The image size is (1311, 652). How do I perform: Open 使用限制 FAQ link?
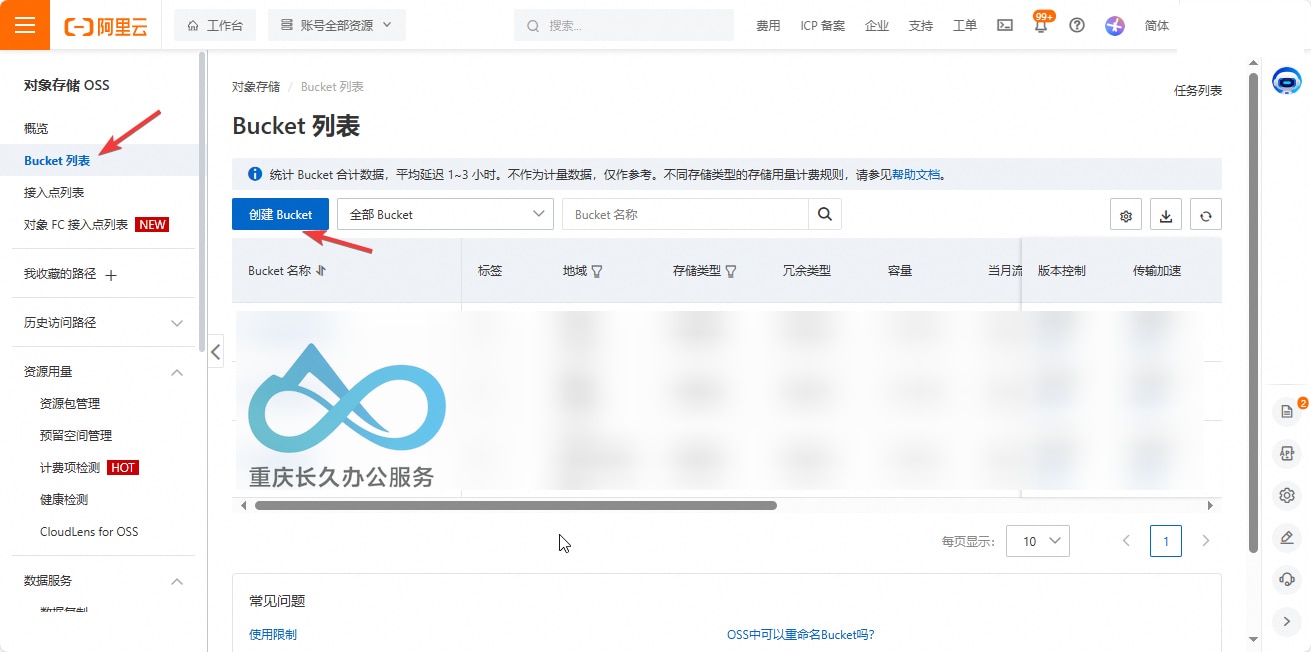(x=273, y=635)
